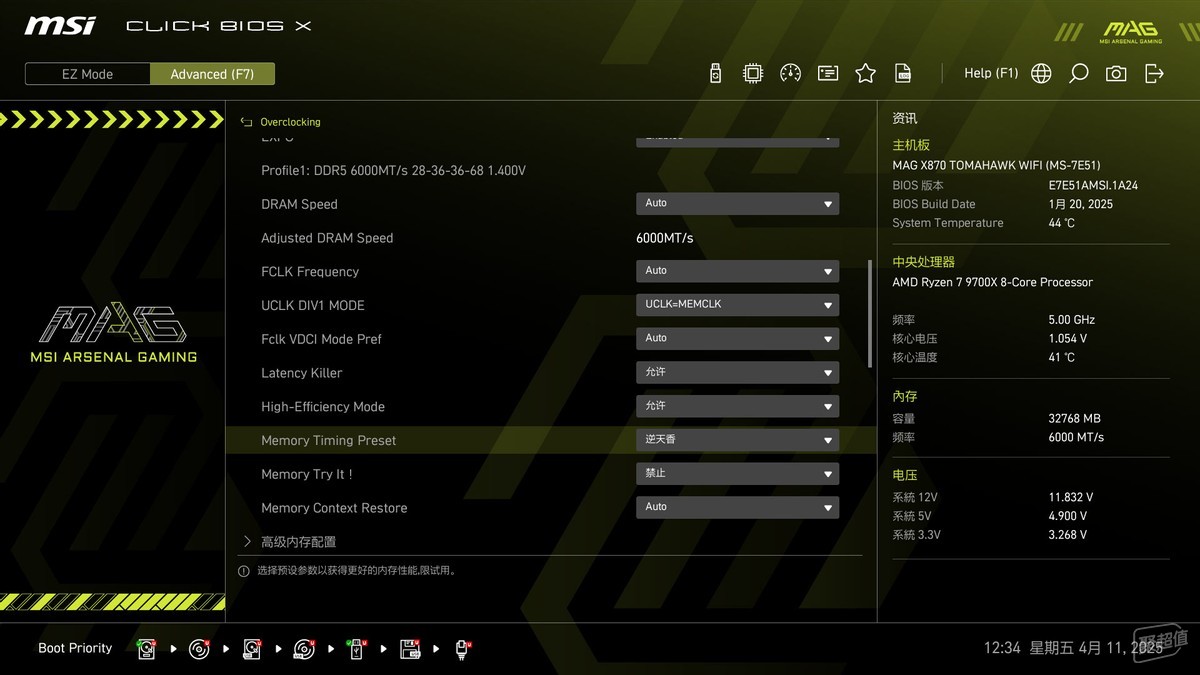Select the Memory Try It ! label
The height and width of the screenshot is (675, 1200).
tap(307, 474)
